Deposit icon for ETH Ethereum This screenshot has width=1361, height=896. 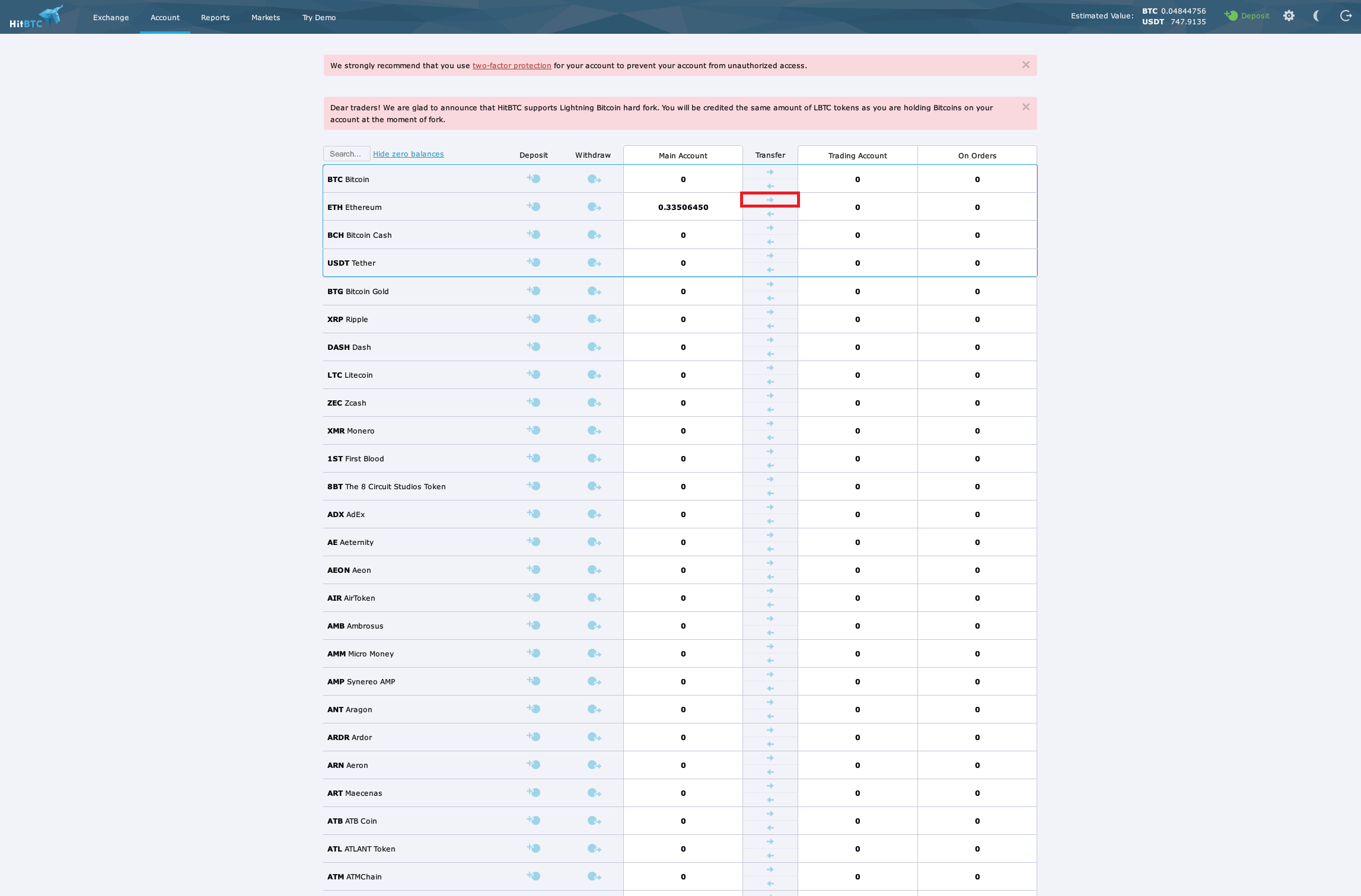pos(534,206)
